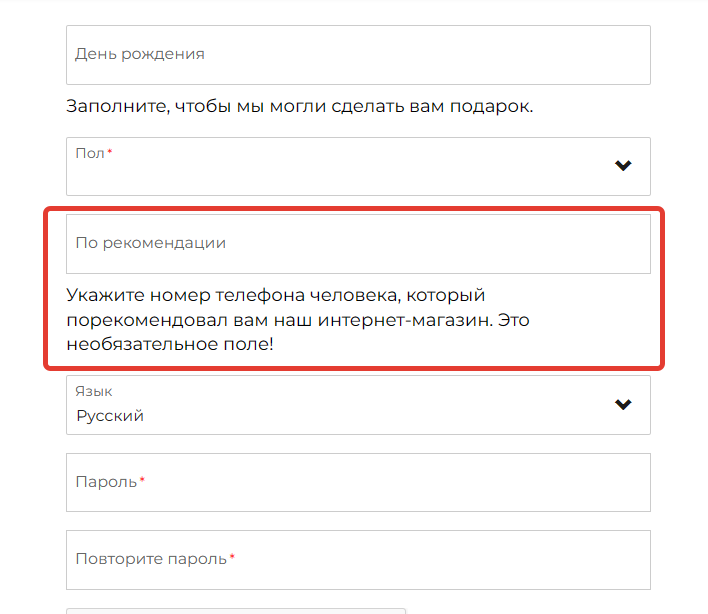This screenshot has width=708, height=614.
Task: Click the Повторите пароль placeholder label
Action: (x=151, y=559)
